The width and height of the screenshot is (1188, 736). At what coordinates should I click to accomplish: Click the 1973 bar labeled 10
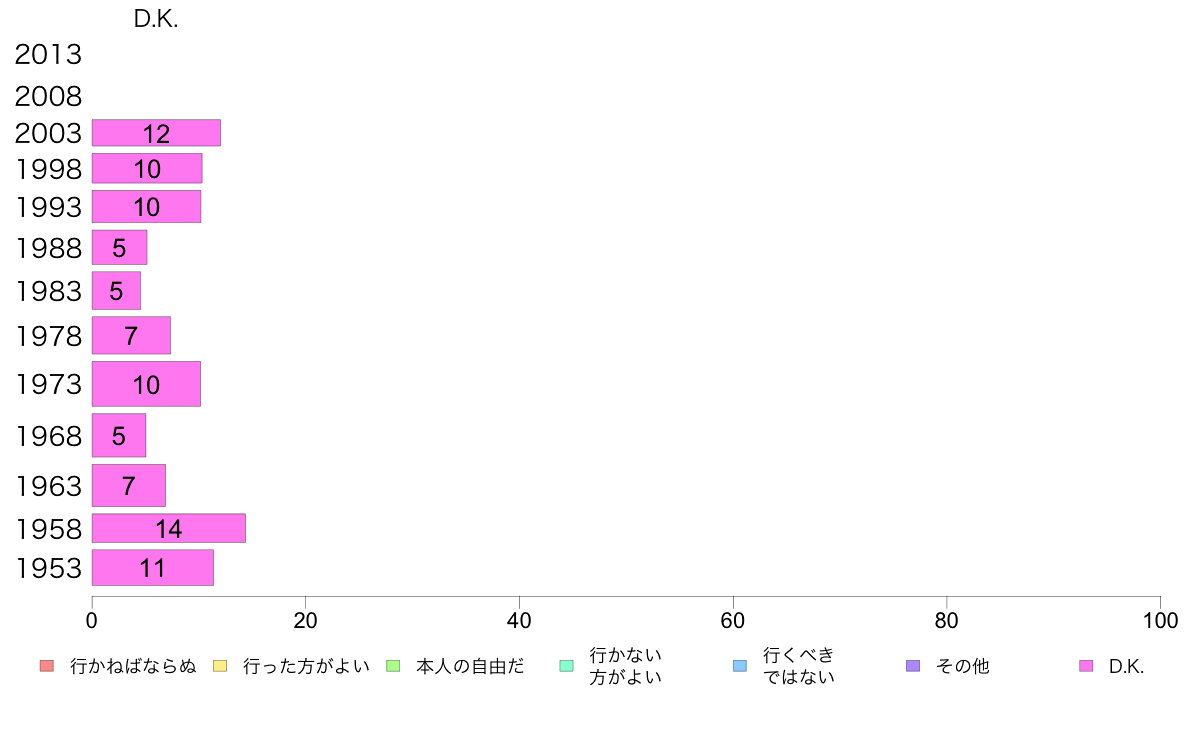click(146, 384)
